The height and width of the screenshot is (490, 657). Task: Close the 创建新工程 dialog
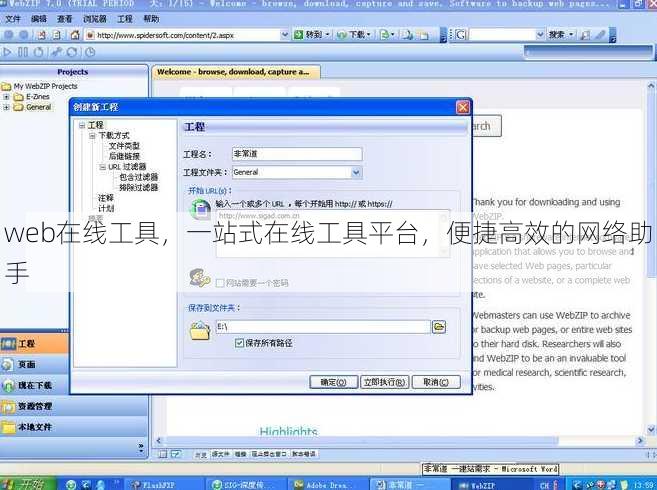point(463,108)
